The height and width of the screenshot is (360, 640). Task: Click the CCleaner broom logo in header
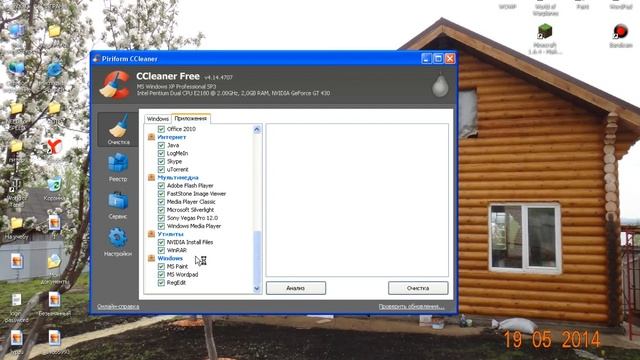tap(115, 85)
